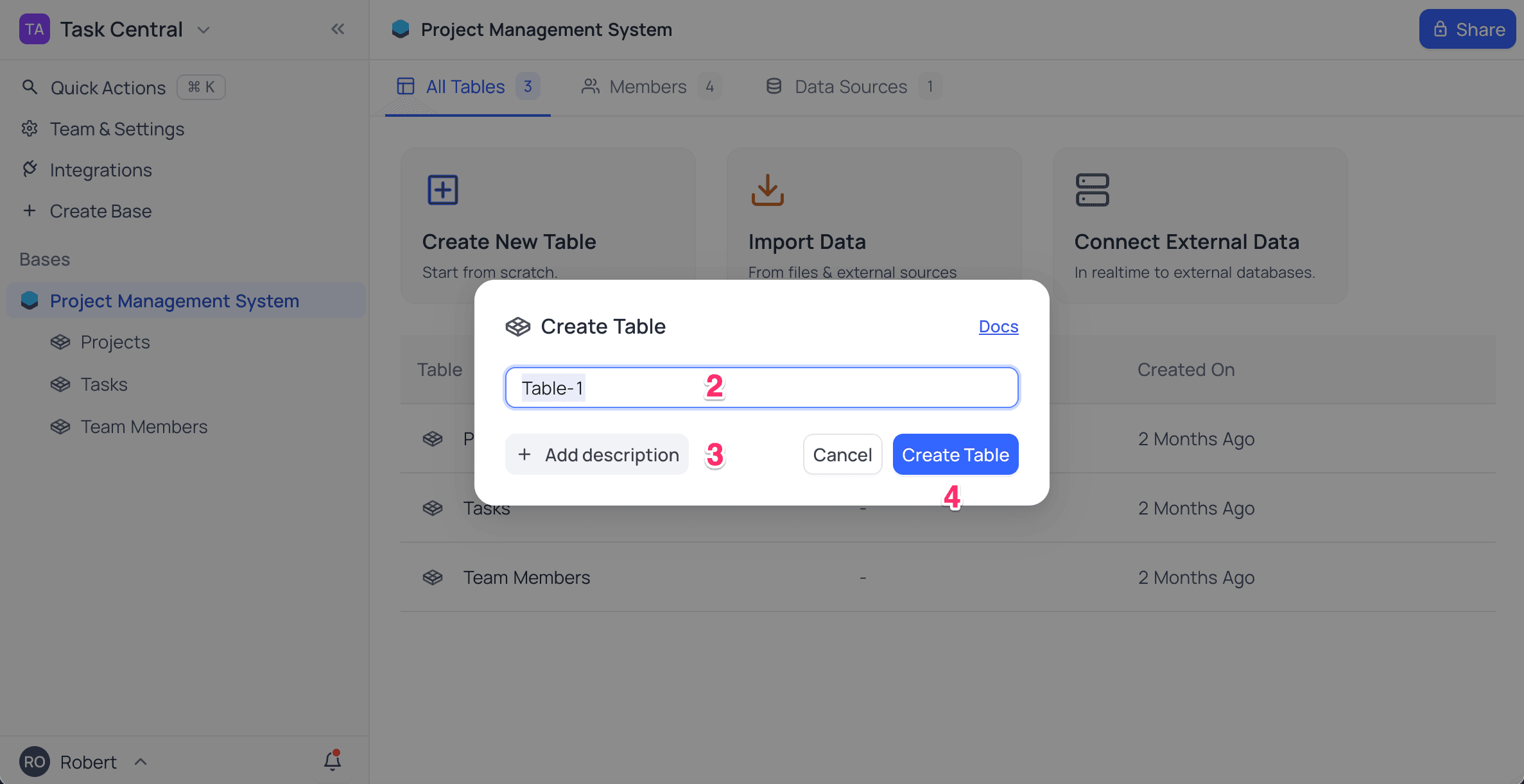1524x784 pixels.
Task: Click the Quick Actions search icon
Action: point(30,87)
